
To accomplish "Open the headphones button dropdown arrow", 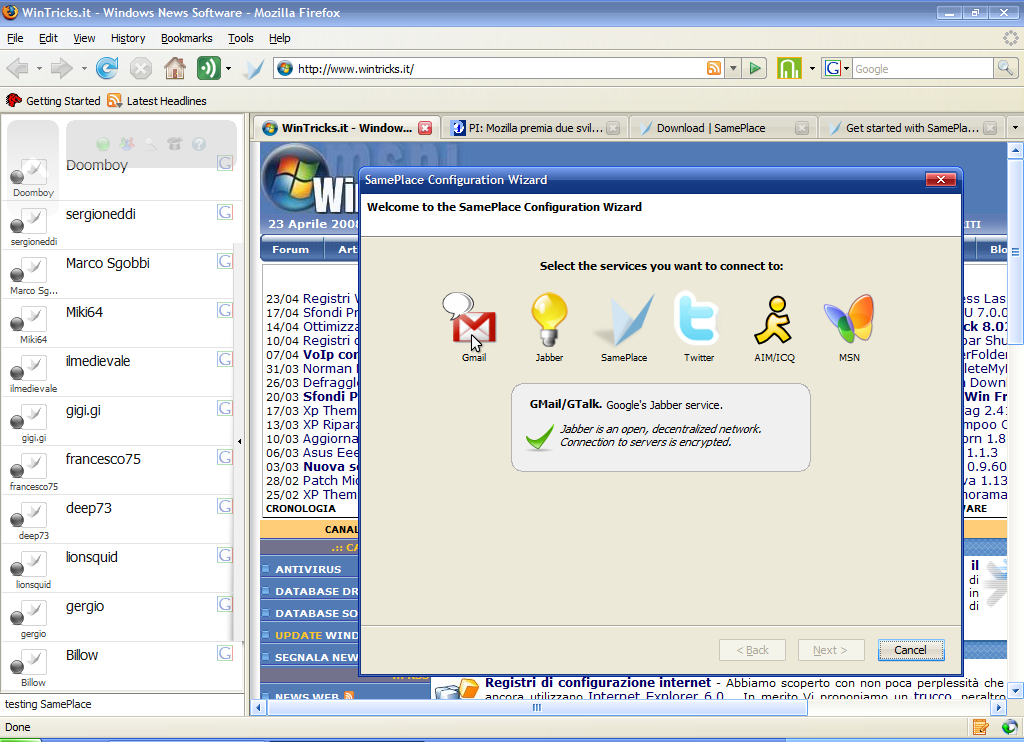I will pyautogui.click(x=812, y=69).
